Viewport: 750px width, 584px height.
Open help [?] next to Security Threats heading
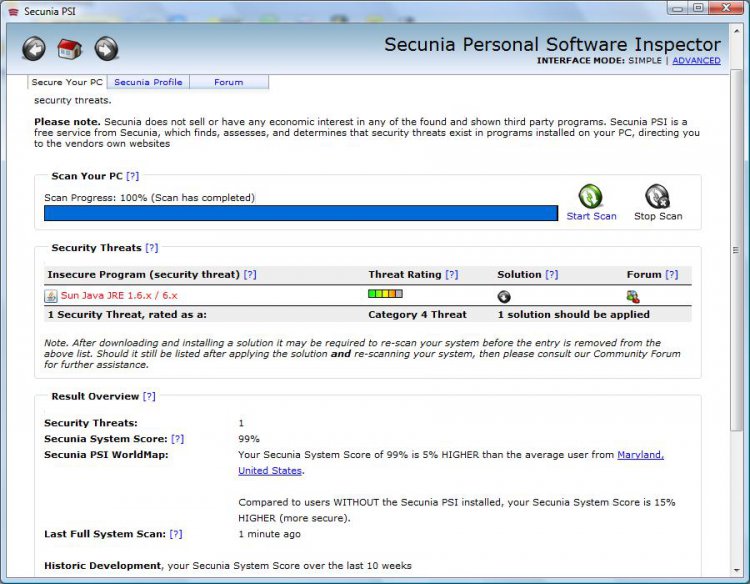click(x=152, y=248)
